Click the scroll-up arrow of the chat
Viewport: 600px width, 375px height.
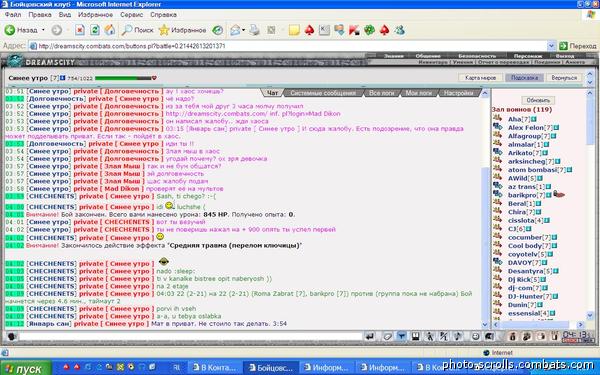click(x=485, y=93)
